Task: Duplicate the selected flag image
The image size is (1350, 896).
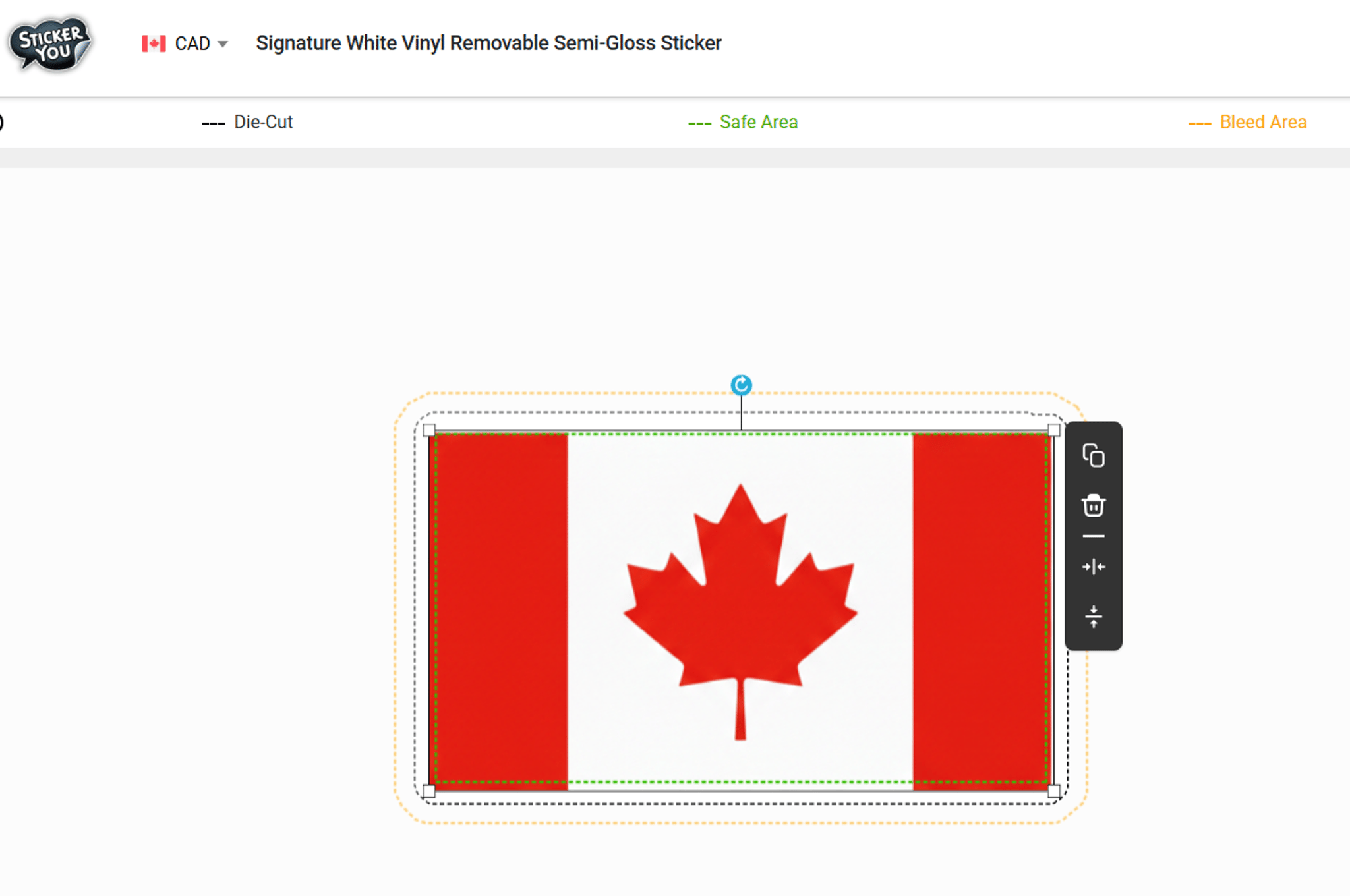Action: coord(1093,455)
